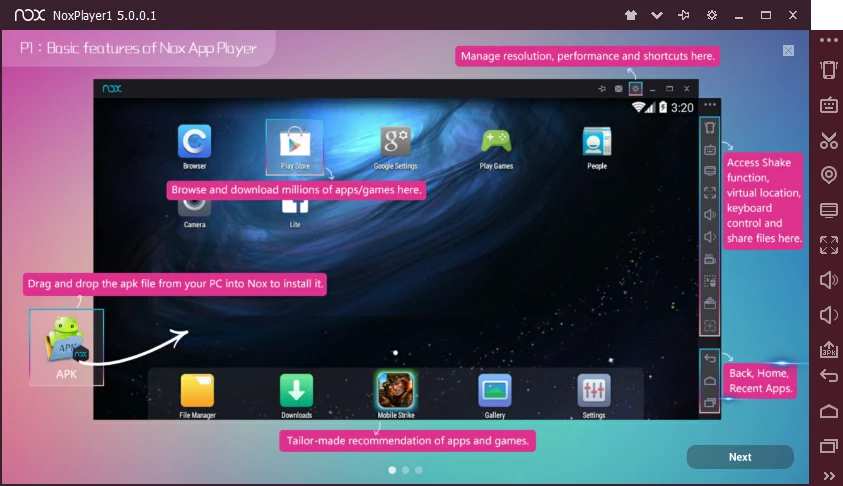Click the file share computer icon
This screenshot has width=843, height=486.
828,210
